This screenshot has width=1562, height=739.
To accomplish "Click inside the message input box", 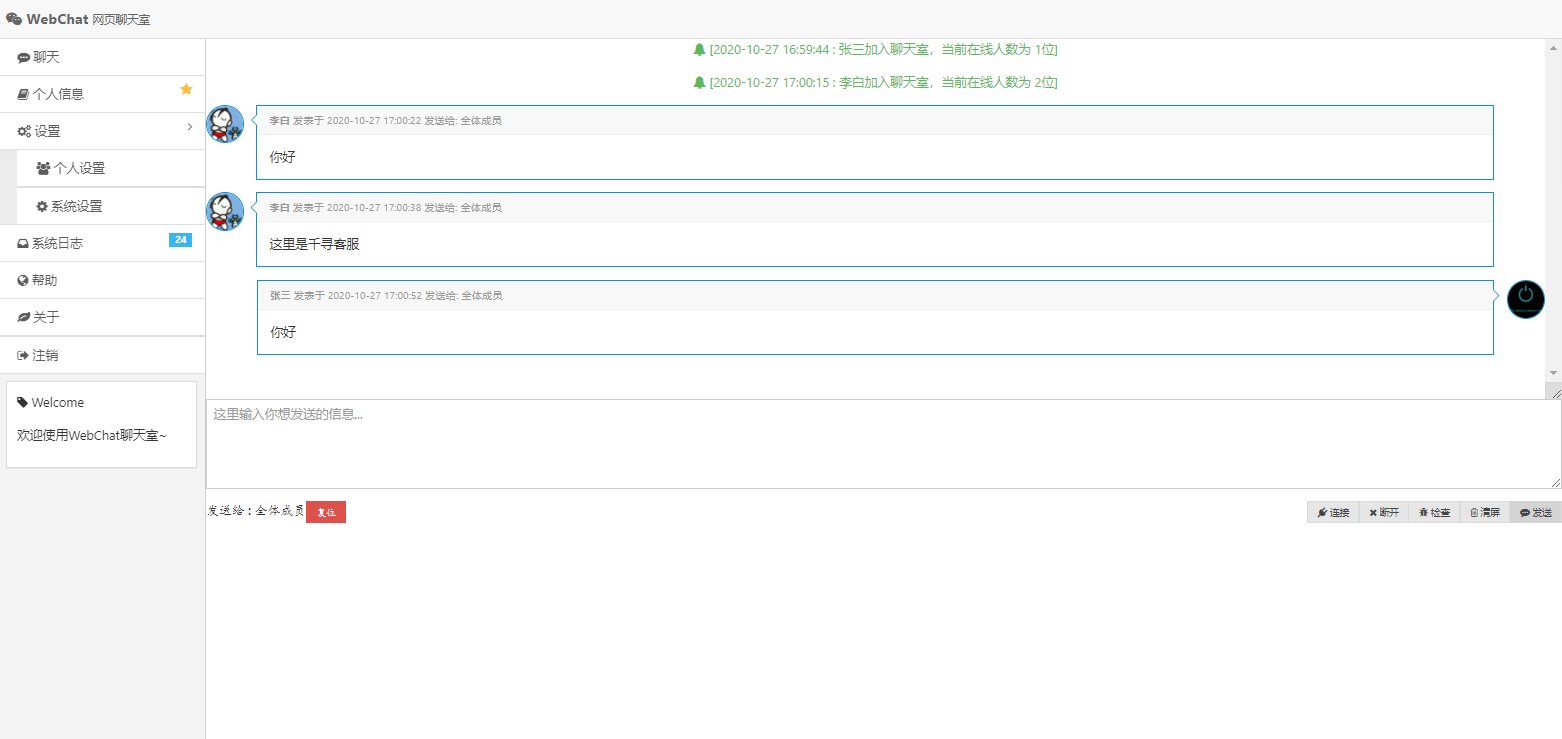I will coord(884,444).
